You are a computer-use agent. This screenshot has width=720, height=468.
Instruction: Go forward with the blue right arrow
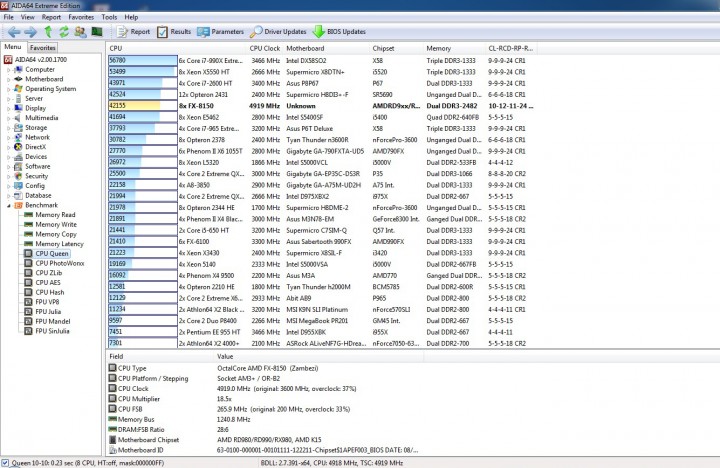point(31,32)
